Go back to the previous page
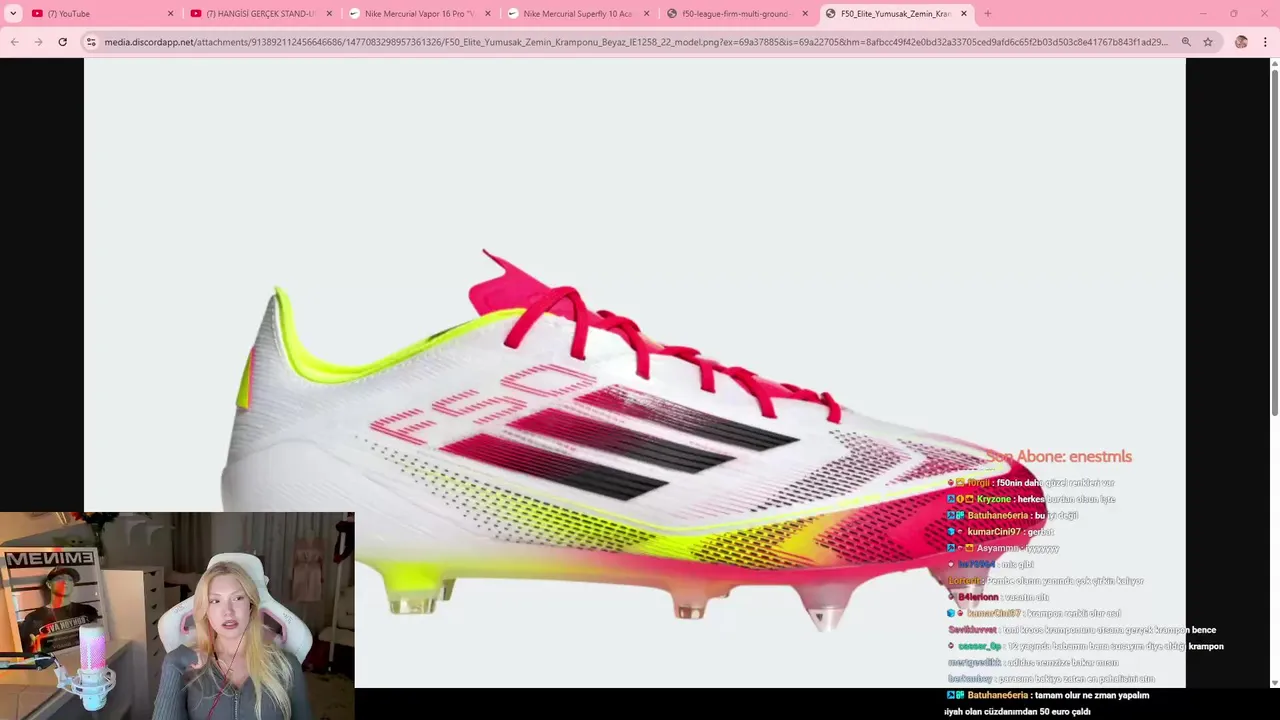 14,42
